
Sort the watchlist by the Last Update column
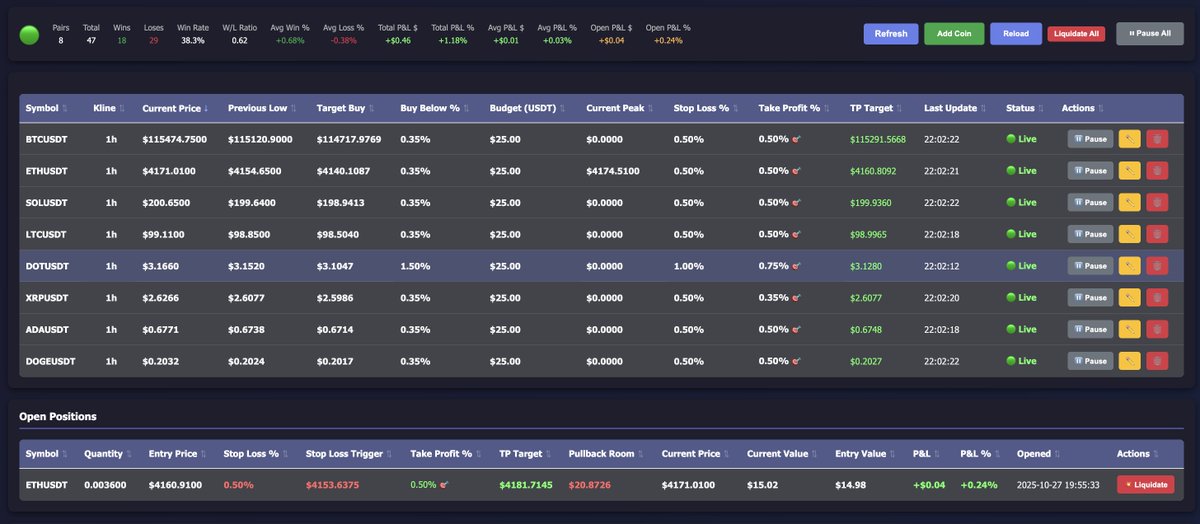[955, 108]
